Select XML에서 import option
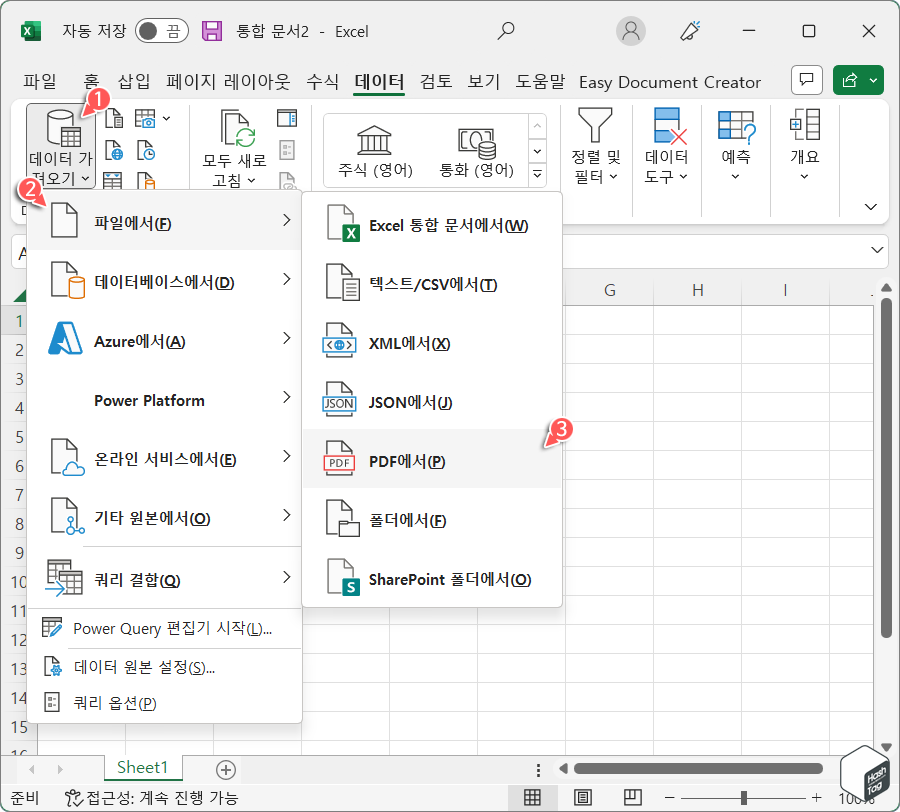The height and width of the screenshot is (812, 900). click(400, 341)
